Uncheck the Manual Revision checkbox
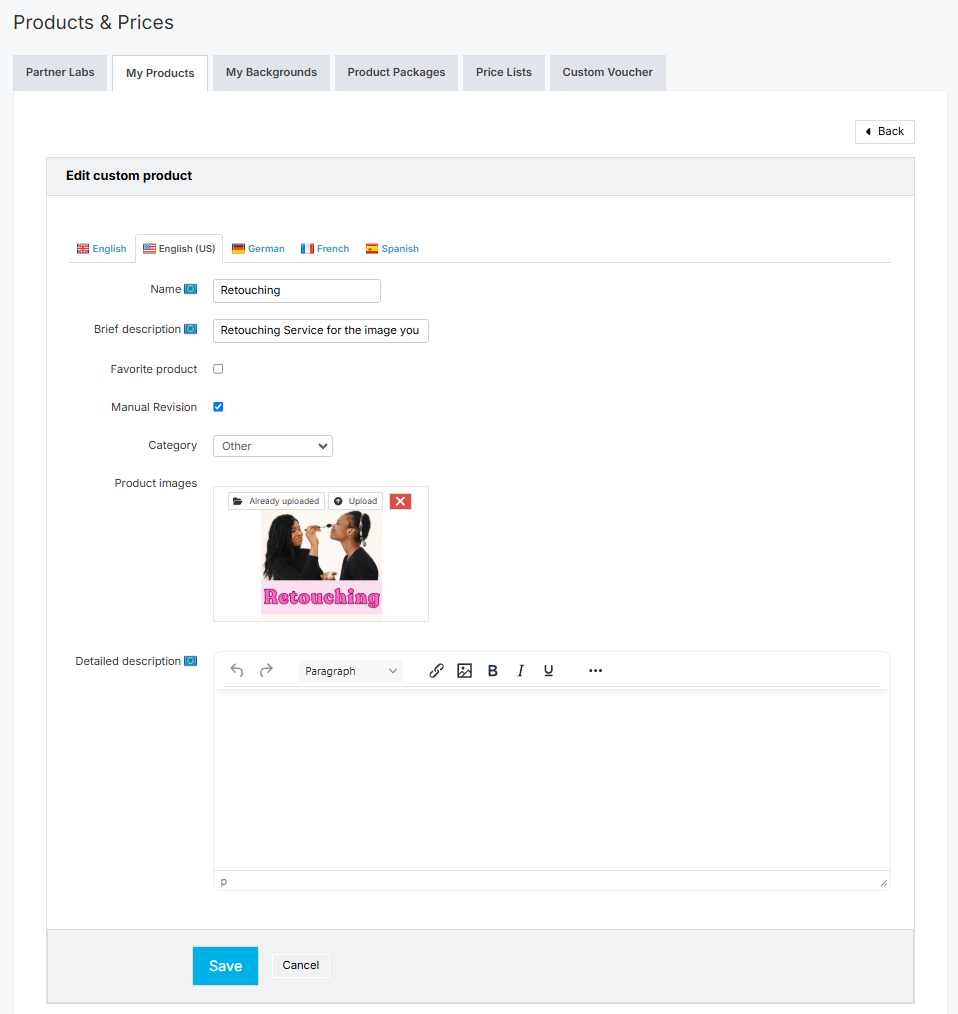Image resolution: width=958 pixels, height=1014 pixels. pos(218,407)
